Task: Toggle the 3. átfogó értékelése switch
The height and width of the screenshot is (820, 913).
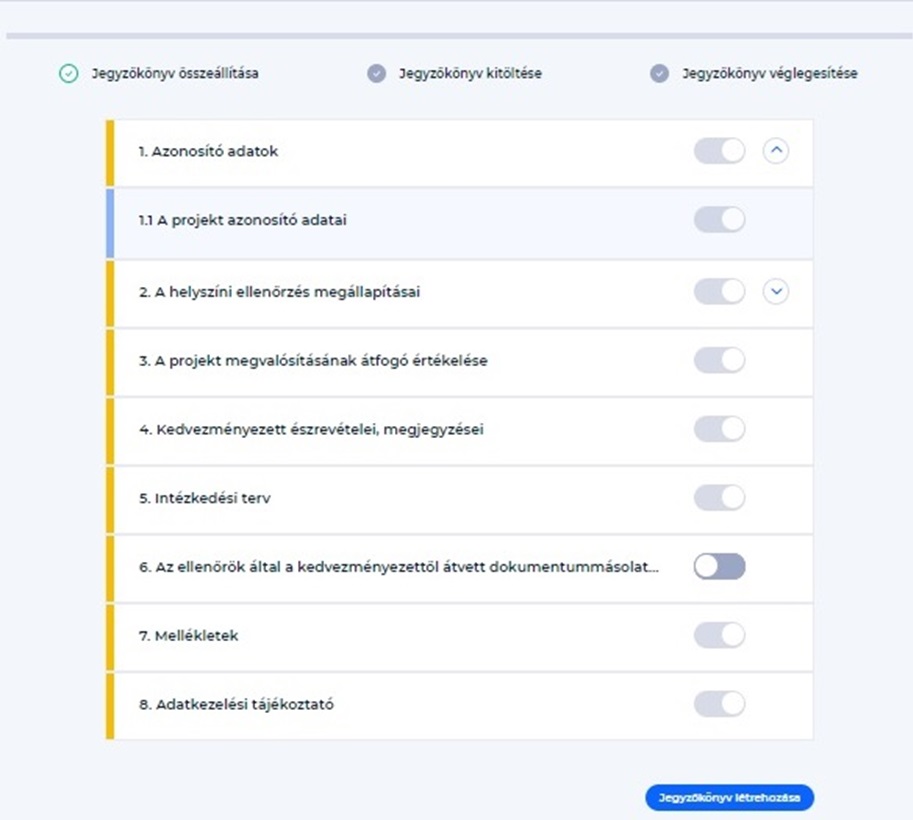Action: [x=719, y=360]
